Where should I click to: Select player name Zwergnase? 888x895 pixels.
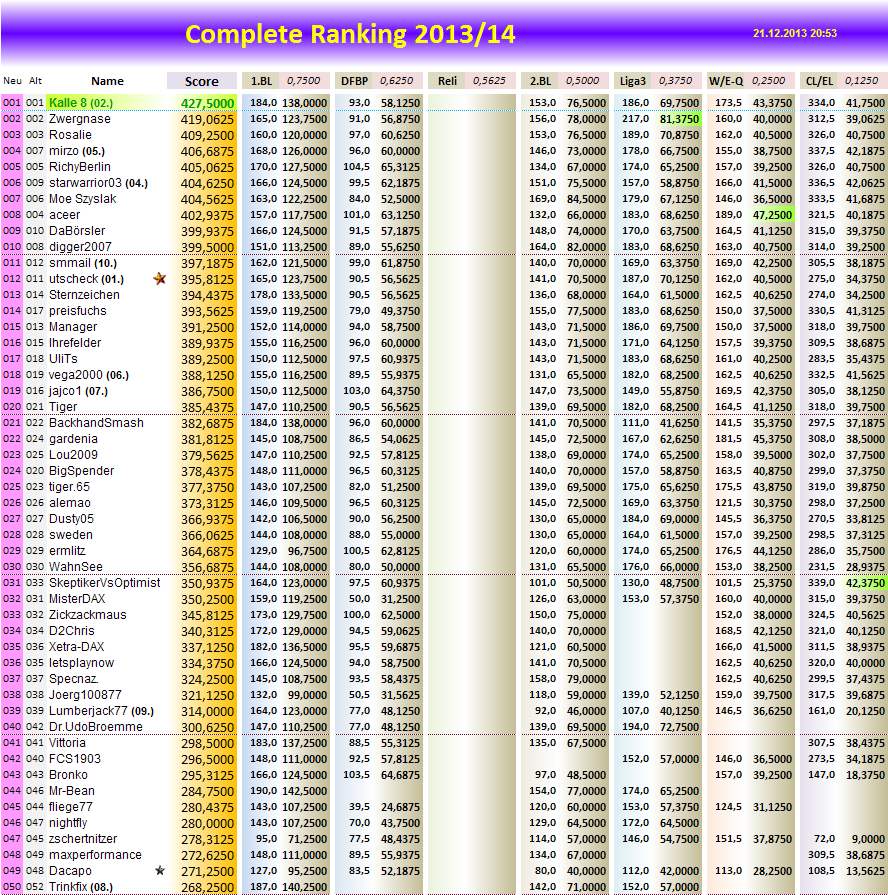coord(80,119)
